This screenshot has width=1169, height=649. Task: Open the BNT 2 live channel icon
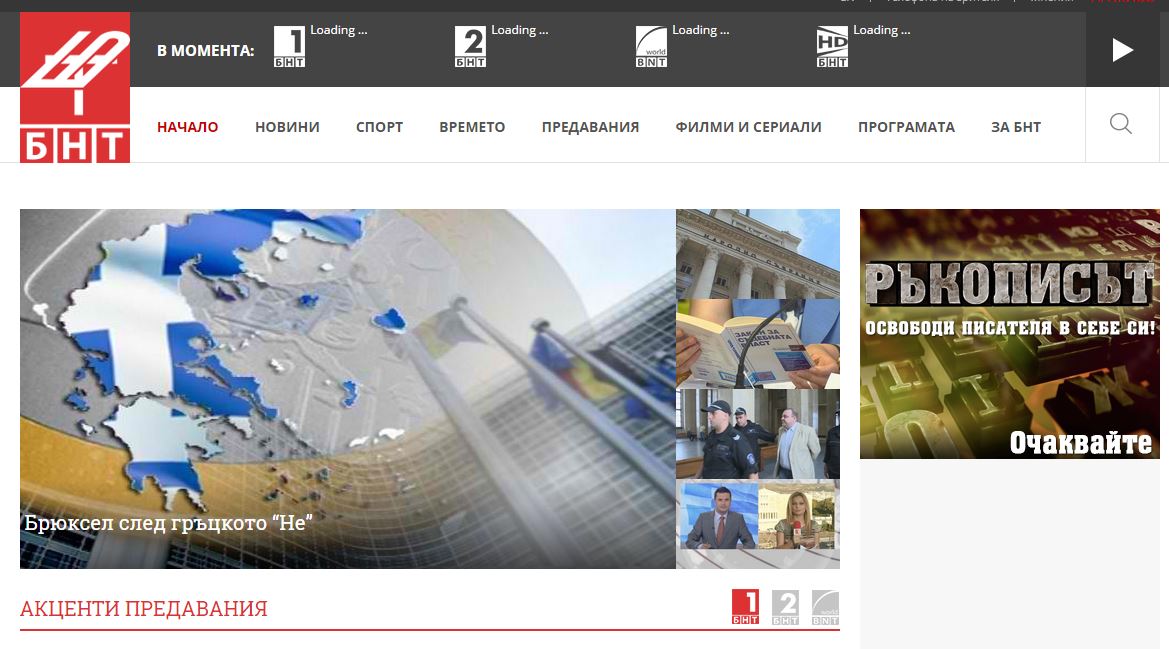tap(470, 47)
